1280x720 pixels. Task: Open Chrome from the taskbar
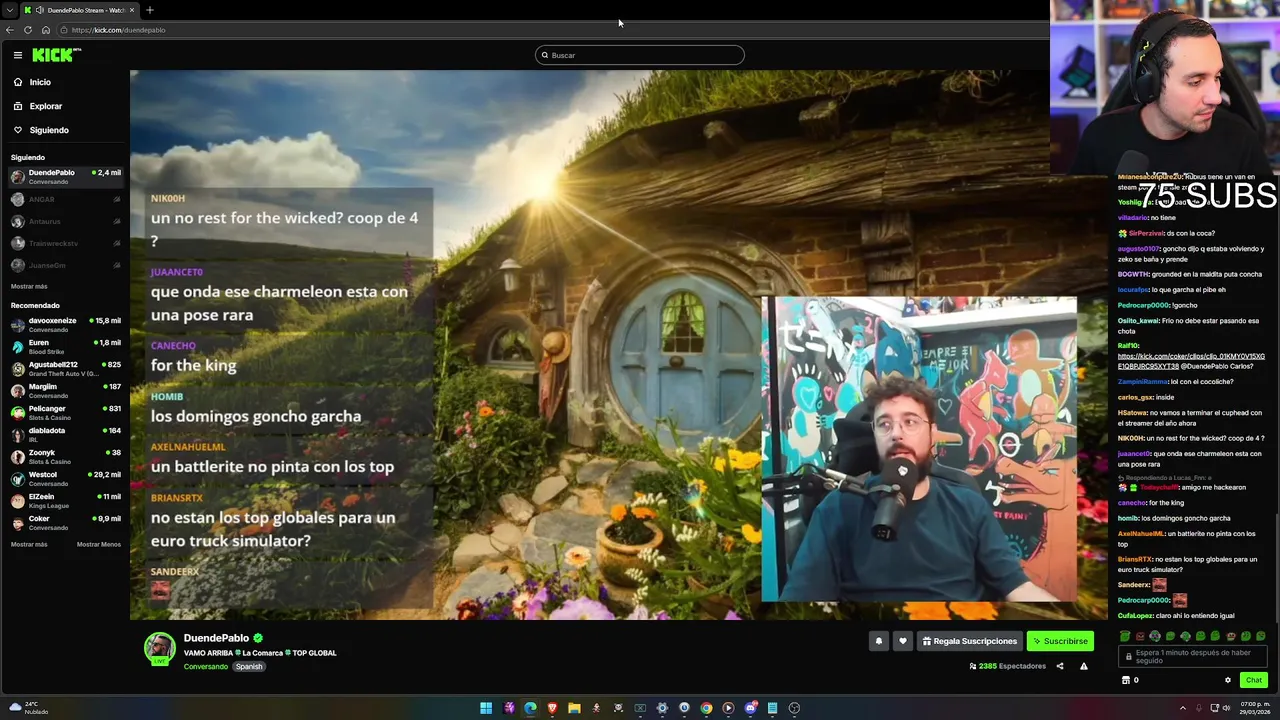coord(706,708)
